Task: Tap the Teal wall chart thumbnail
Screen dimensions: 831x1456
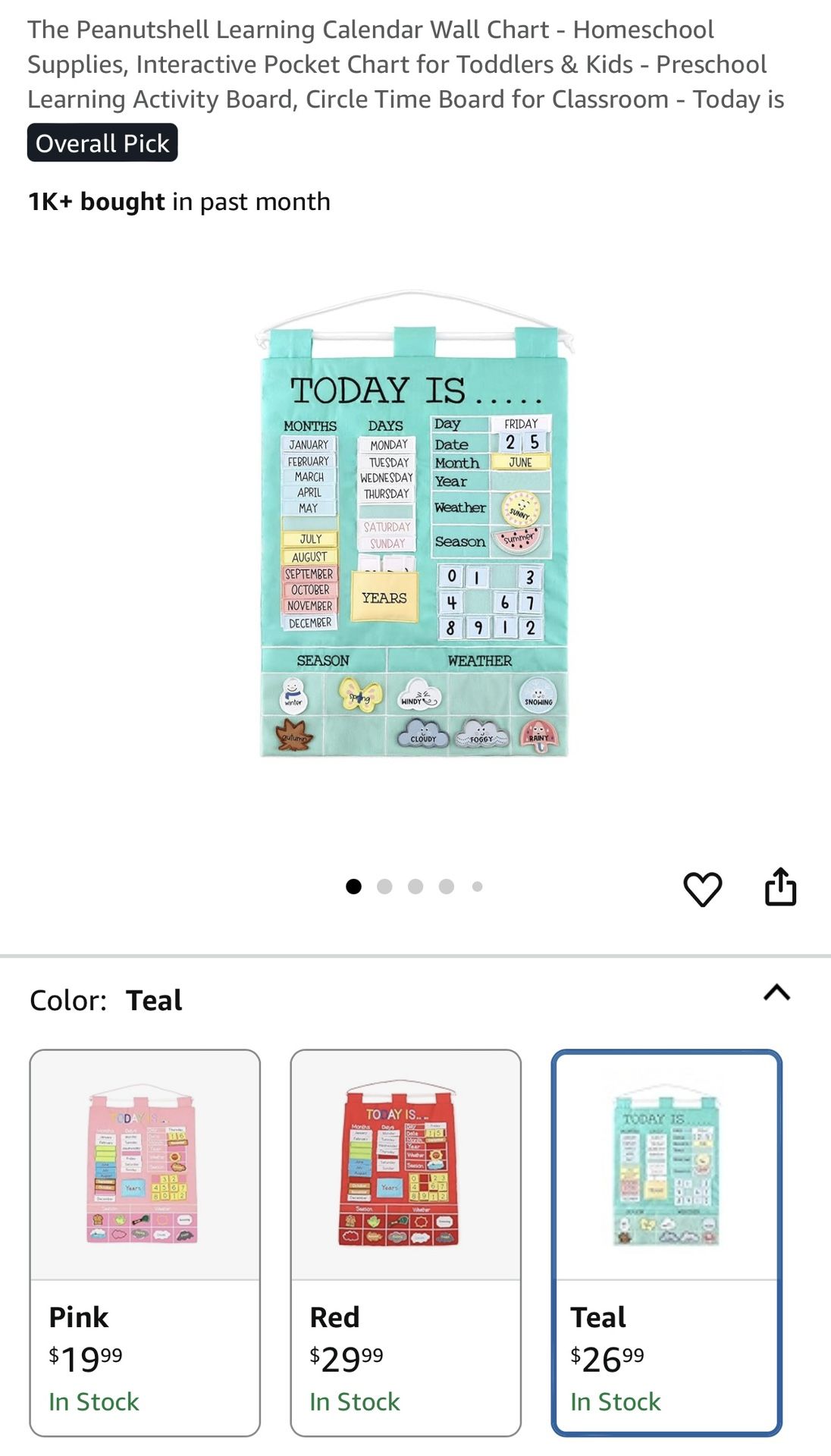Action: coord(666,1165)
